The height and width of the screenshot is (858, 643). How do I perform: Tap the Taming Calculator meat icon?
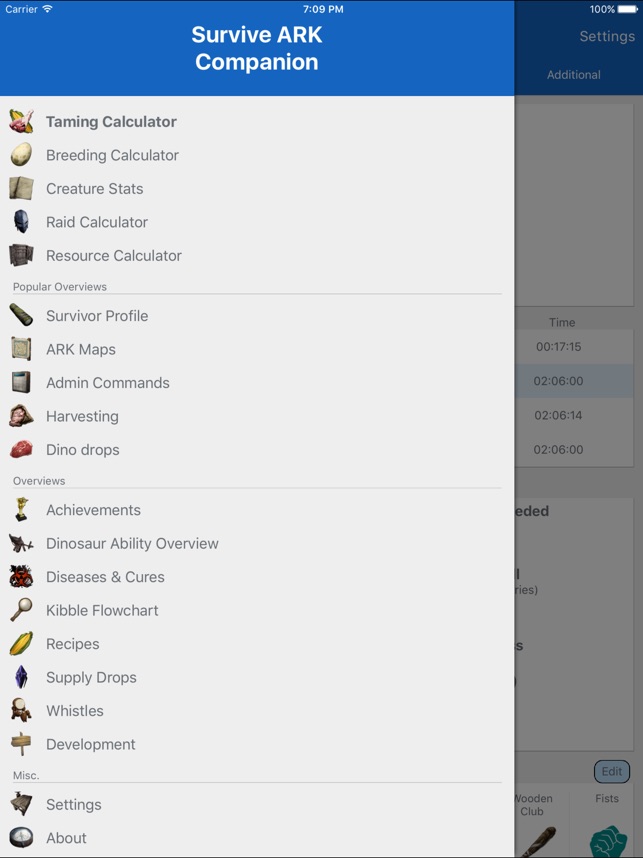click(21, 121)
